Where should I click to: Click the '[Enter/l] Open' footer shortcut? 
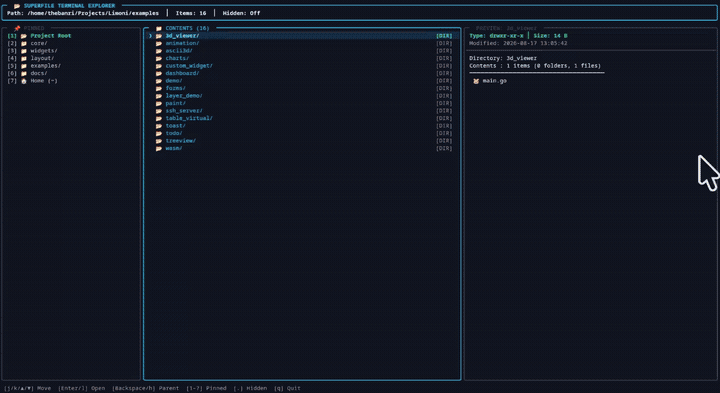point(81,388)
